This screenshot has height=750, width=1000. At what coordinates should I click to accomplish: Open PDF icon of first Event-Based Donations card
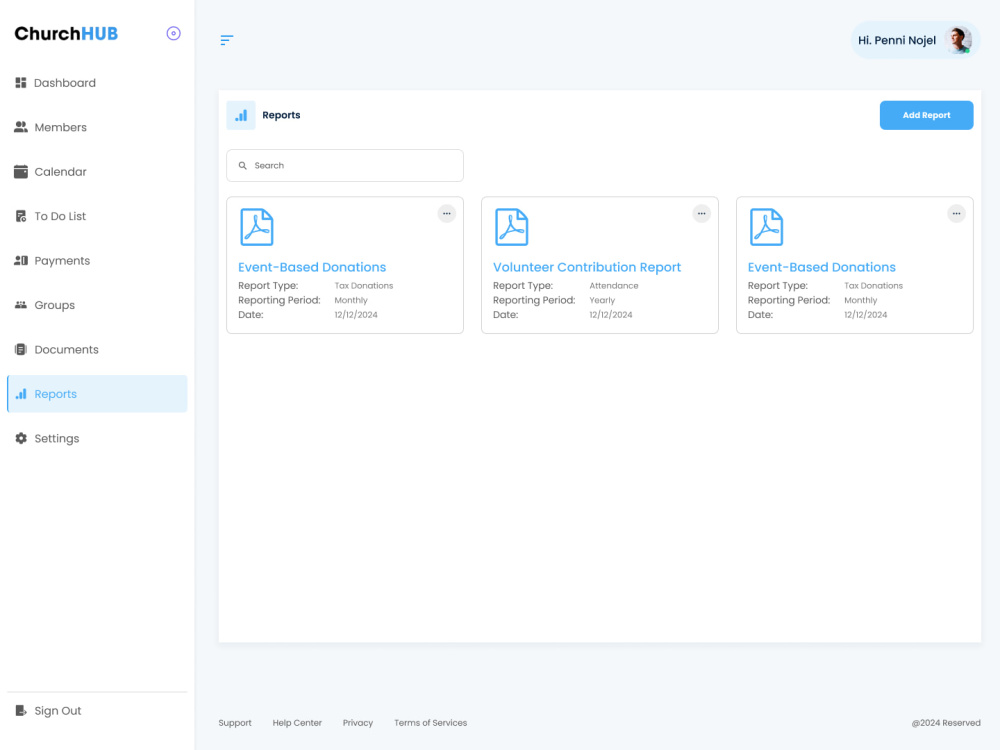pyautogui.click(x=257, y=227)
